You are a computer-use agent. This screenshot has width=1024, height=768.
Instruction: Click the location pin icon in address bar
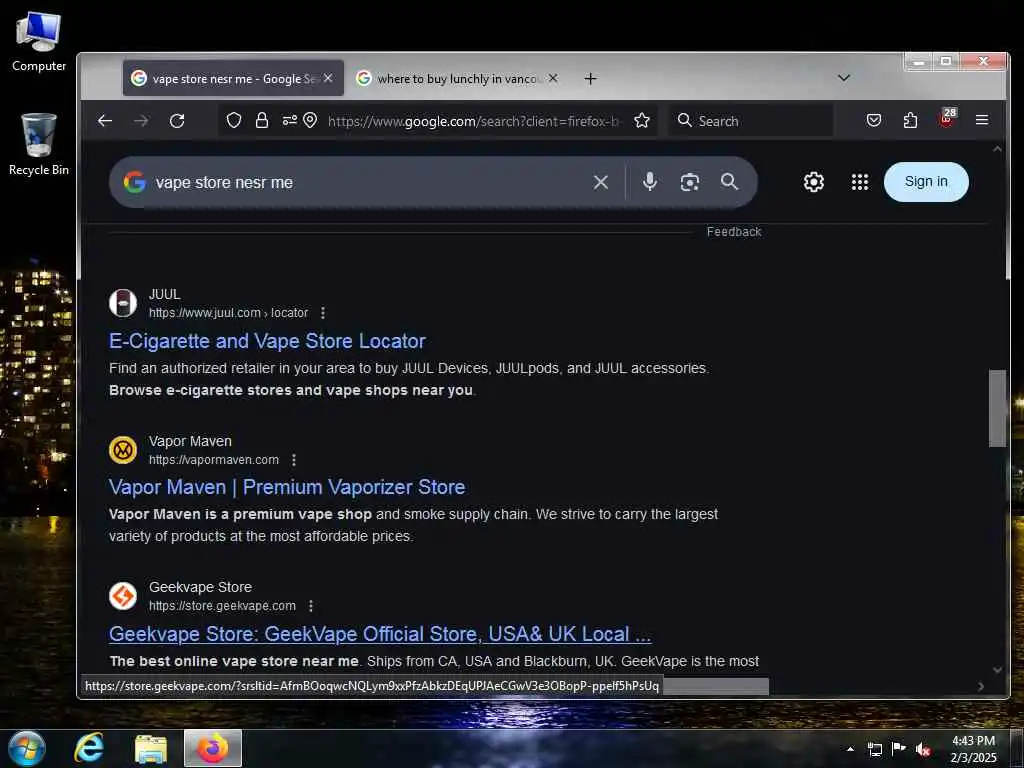click(x=310, y=121)
